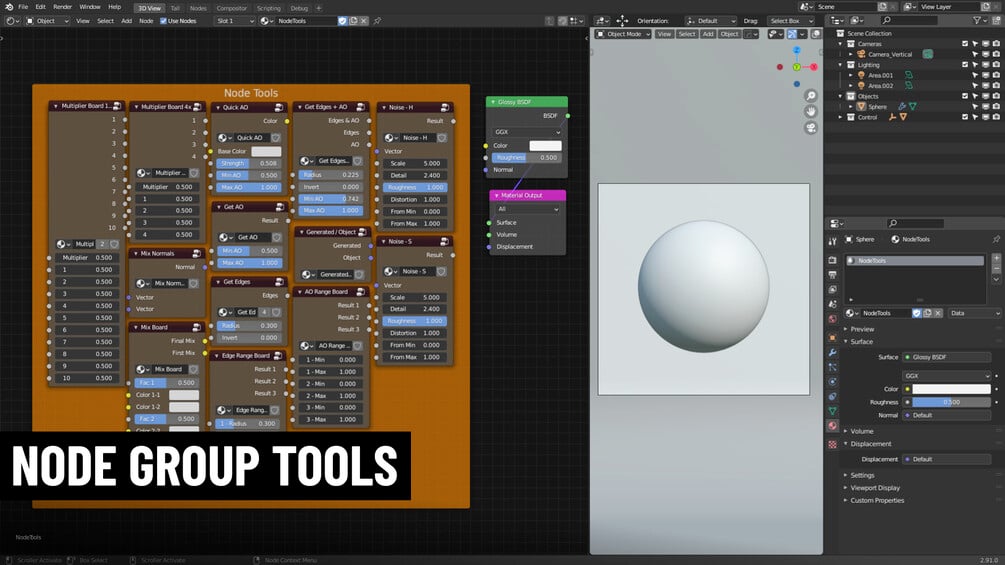Select the Camera_Vertical item in outliner

pos(890,54)
